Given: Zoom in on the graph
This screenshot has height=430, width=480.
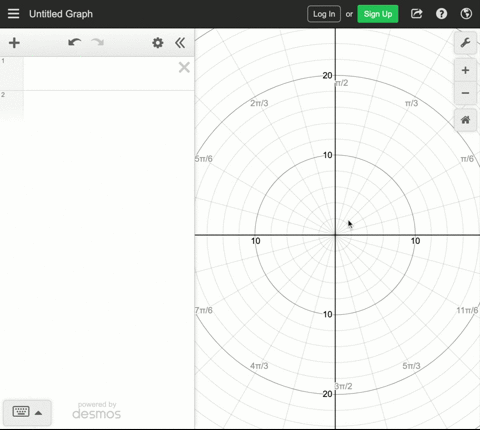Looking at the screenshot, I should pos(465,70).
